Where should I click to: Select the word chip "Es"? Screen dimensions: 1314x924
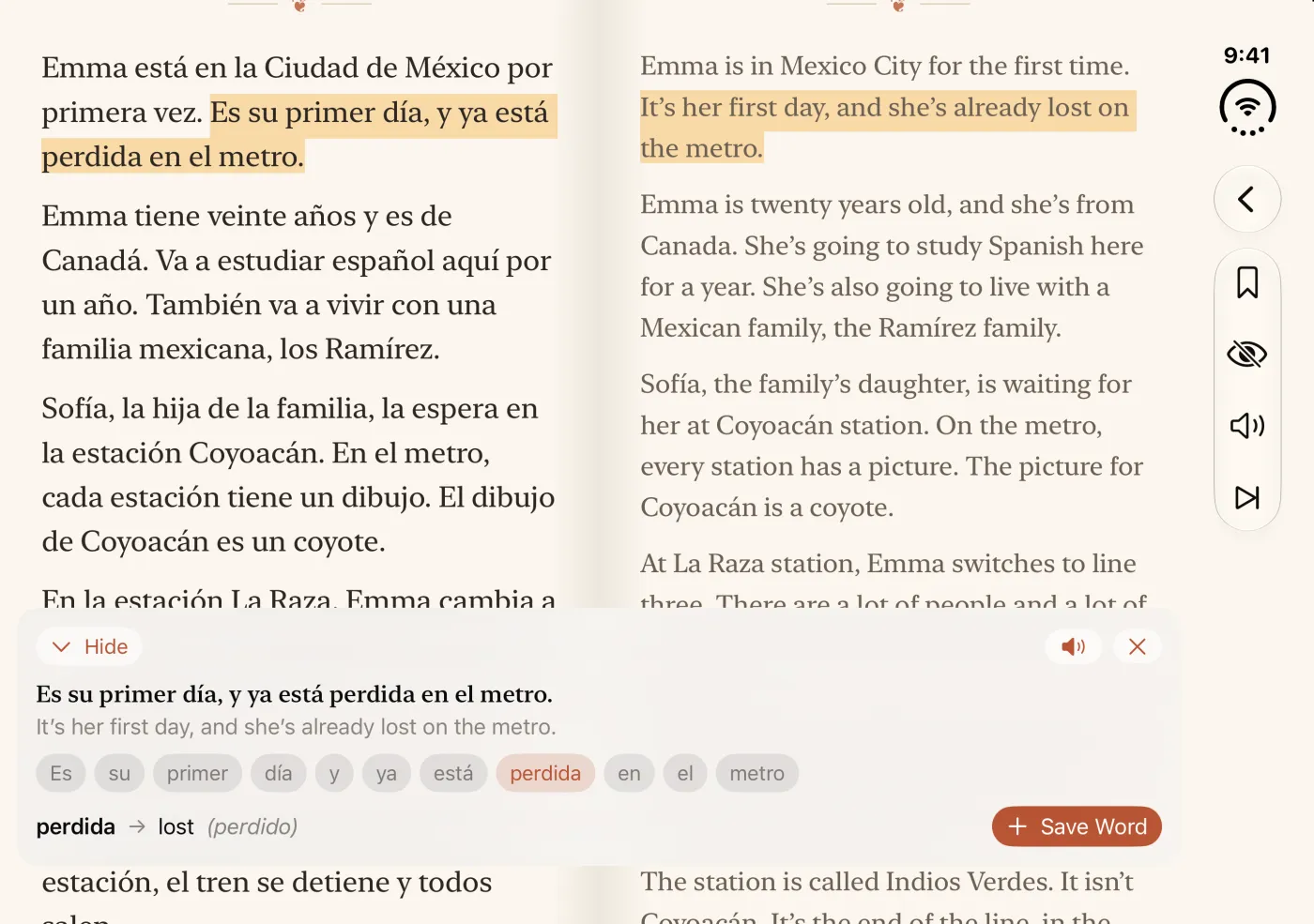click(x=61, y=773)
